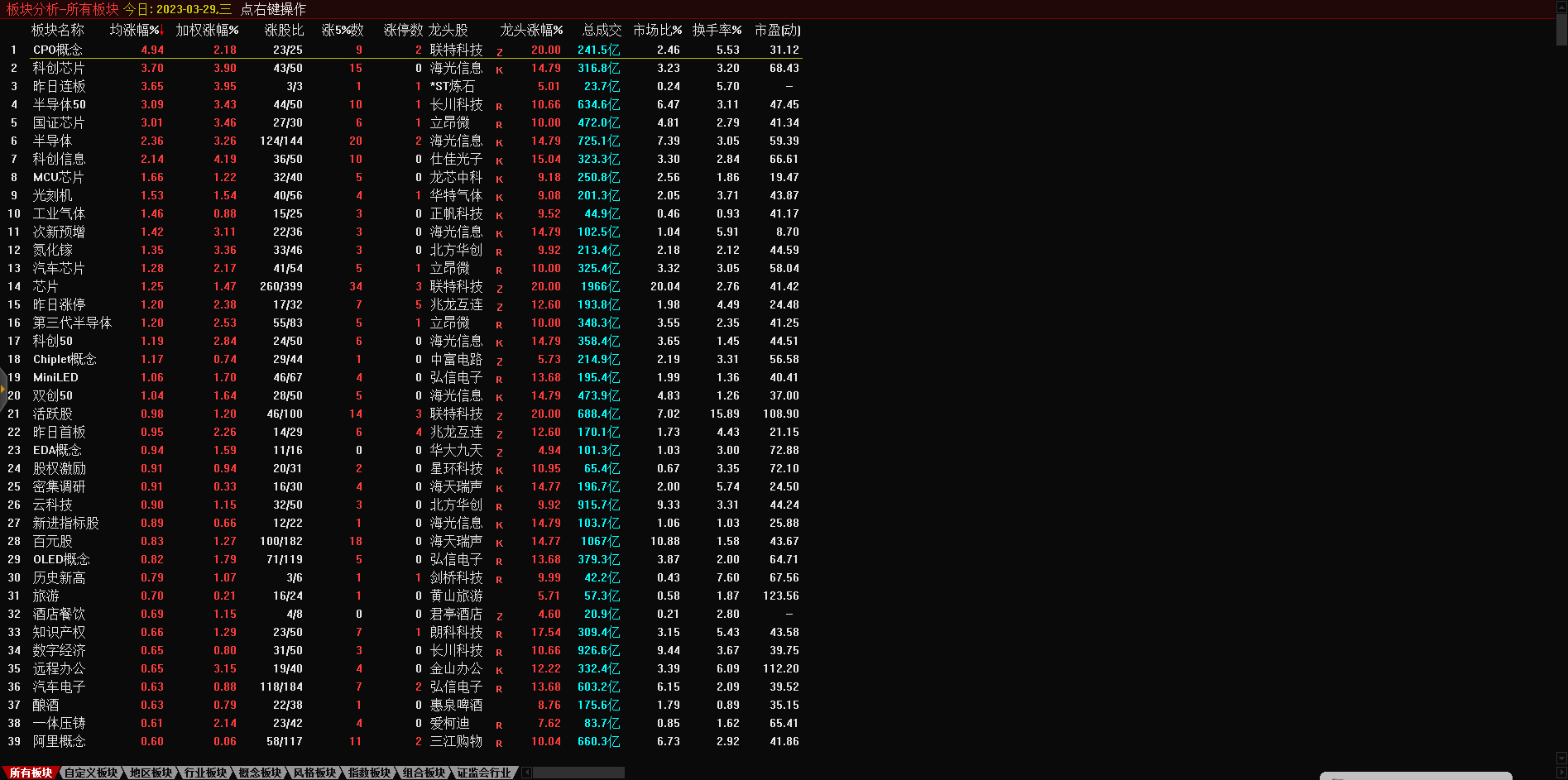Select the 自定义板块 tab
Image resolution: width=1568 pixels, height=780 pixels.
point(90,773)
